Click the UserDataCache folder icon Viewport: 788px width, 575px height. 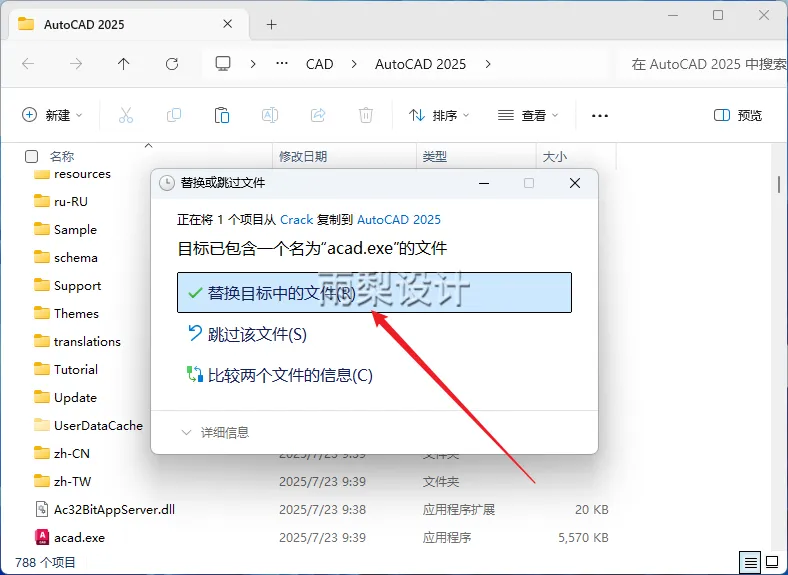click(42, 425)
